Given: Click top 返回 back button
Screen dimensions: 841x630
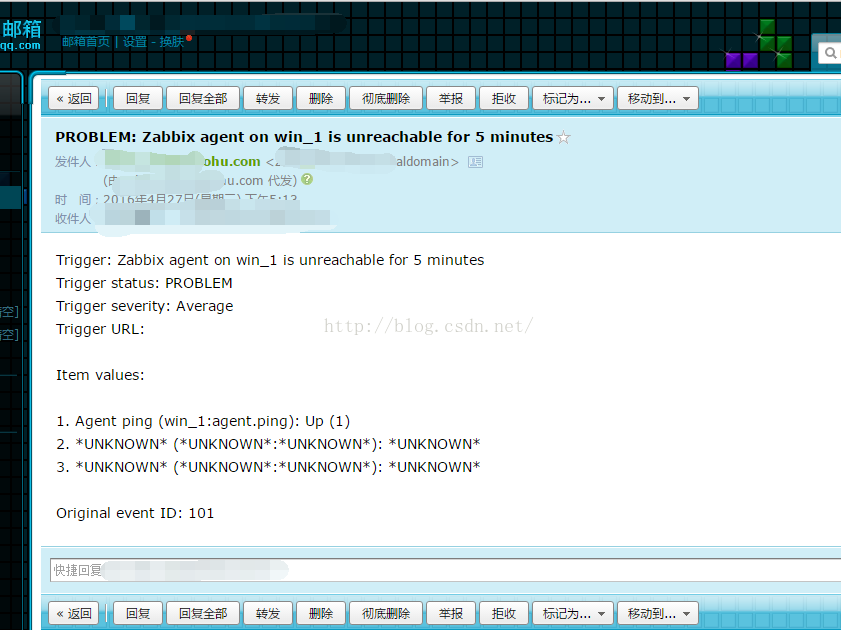Looking at the screenshot, I should (x=74, y=99).
